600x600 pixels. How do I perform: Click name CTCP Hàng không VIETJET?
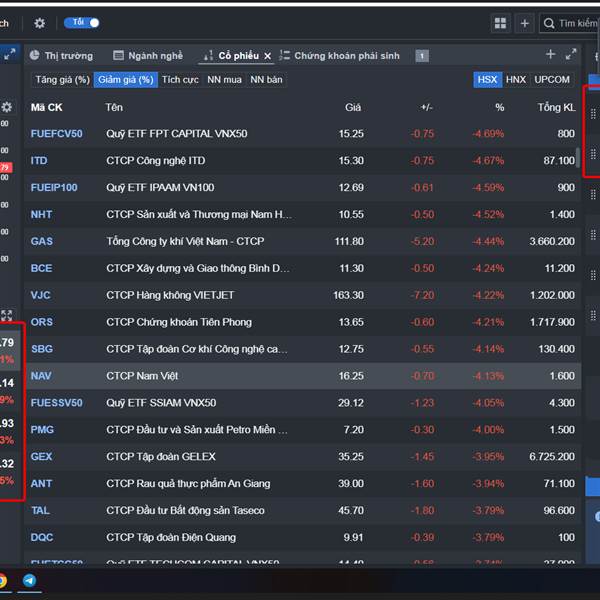point(170,295)
